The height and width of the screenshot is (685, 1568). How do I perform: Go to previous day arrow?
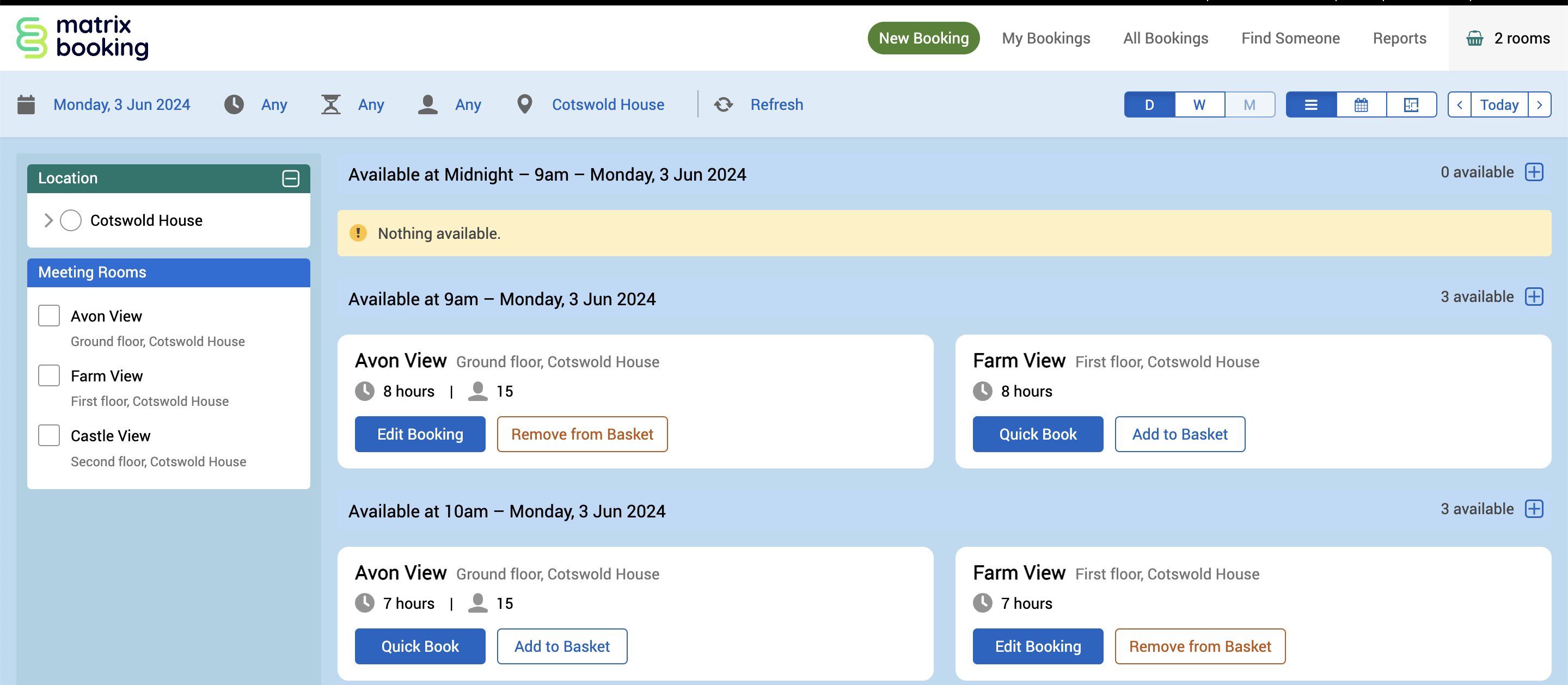point(1459,104)
